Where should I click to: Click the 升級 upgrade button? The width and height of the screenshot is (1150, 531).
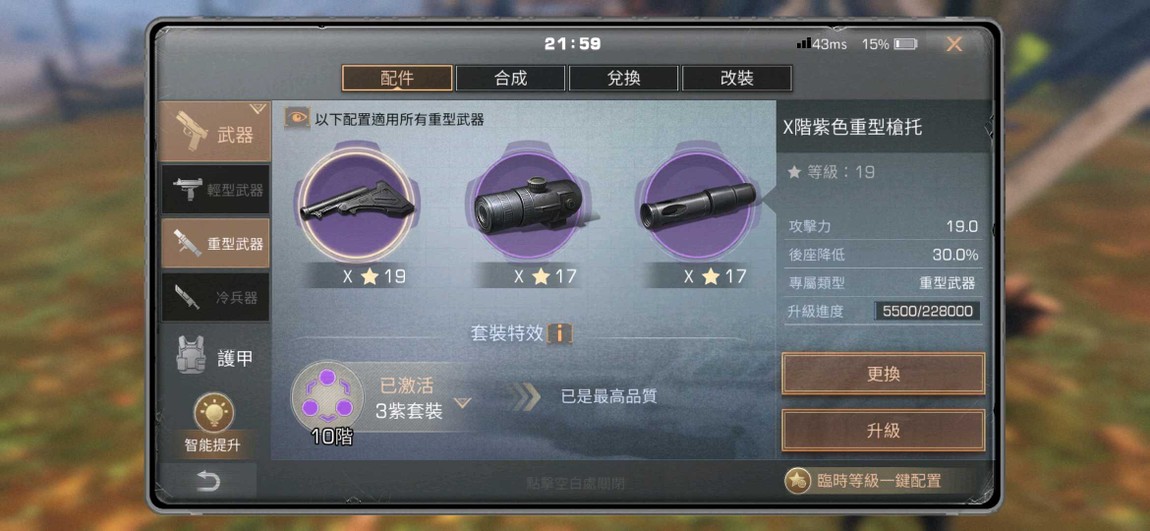pyautogui.click(x=883, y=431)
